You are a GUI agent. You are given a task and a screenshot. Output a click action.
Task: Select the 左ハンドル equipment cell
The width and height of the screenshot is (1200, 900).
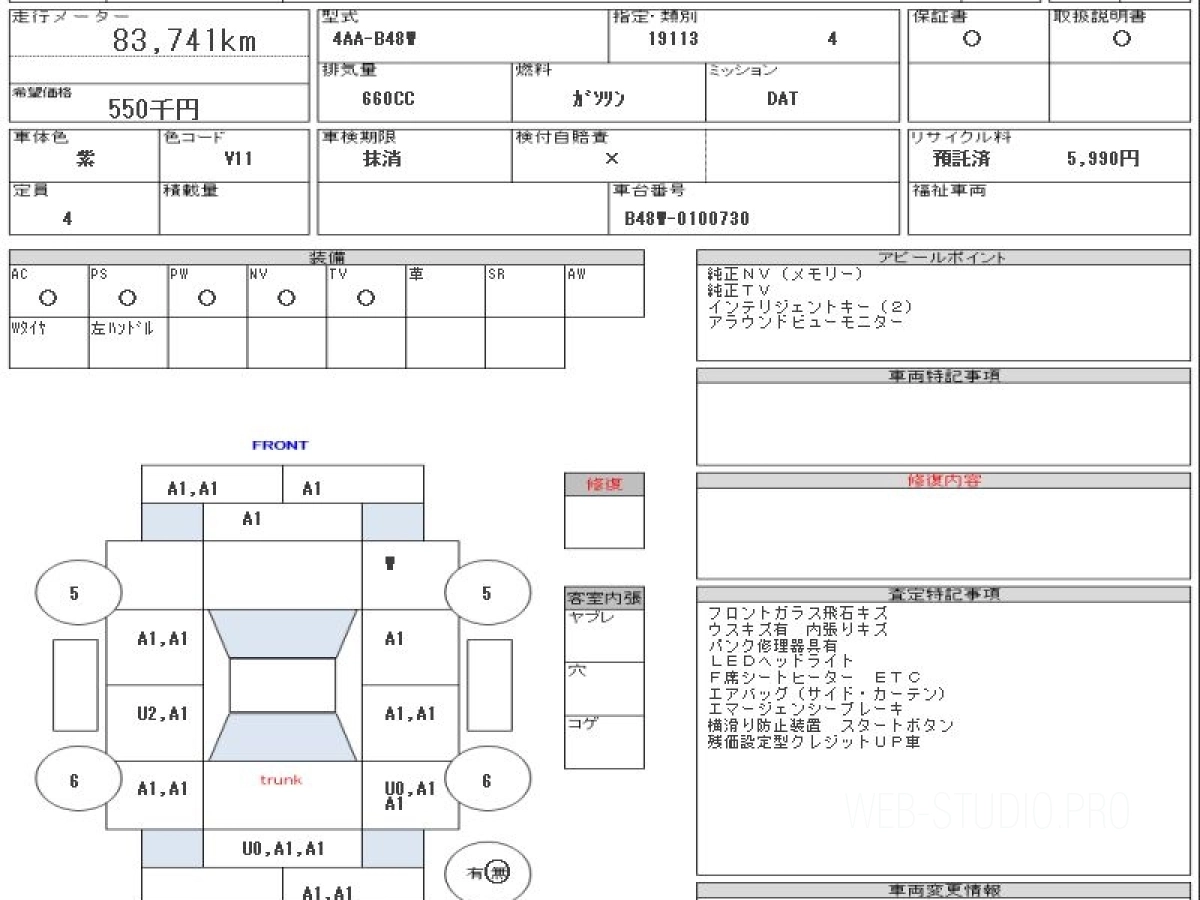[x=128, y=343]
